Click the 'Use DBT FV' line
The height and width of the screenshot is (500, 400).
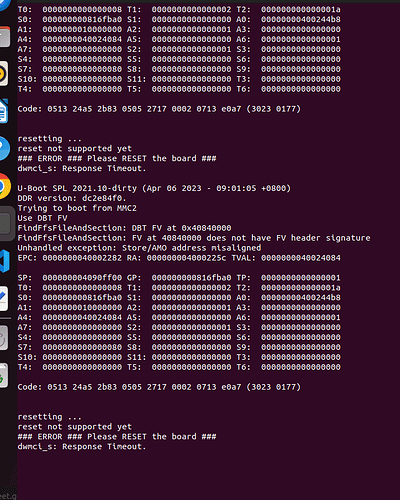(x=42, y=218)
